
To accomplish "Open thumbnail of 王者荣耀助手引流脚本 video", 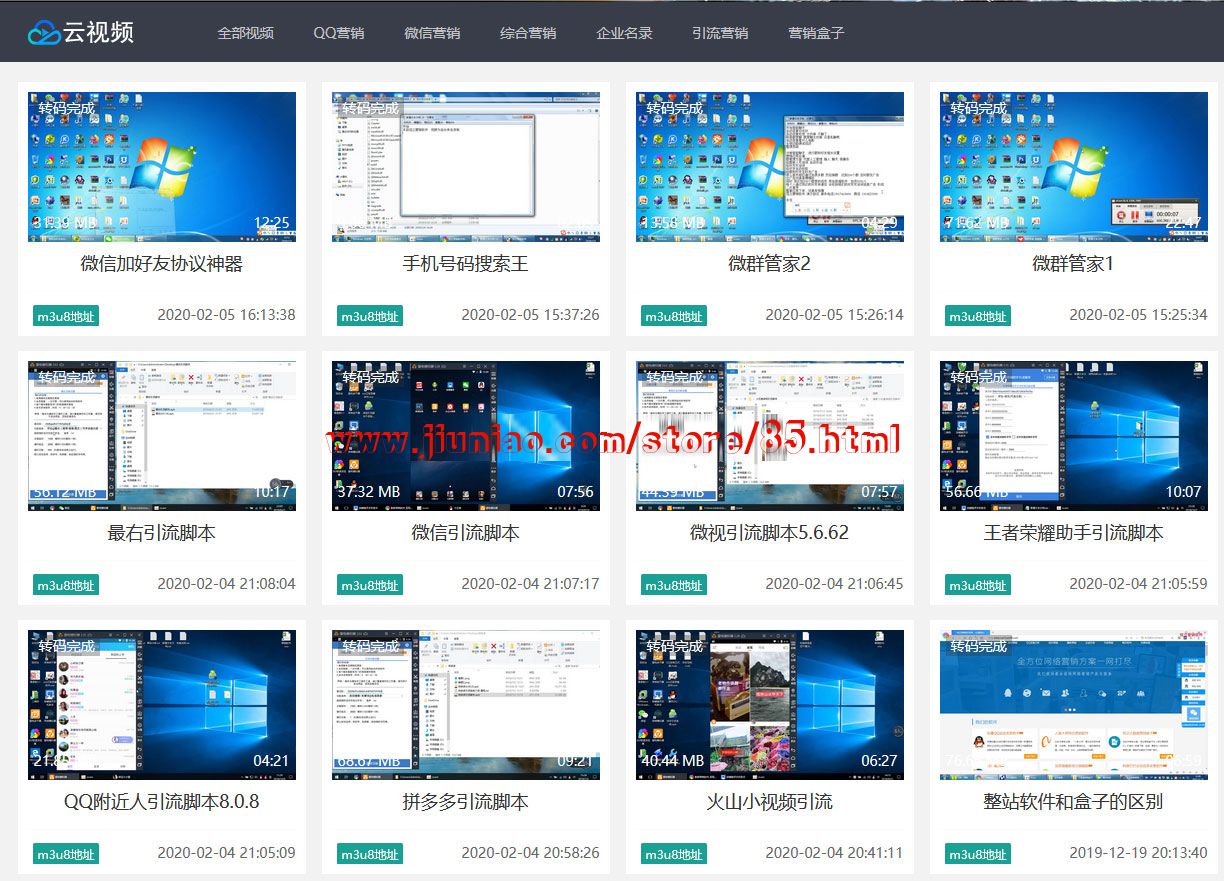I will [x=1074, y=436].
